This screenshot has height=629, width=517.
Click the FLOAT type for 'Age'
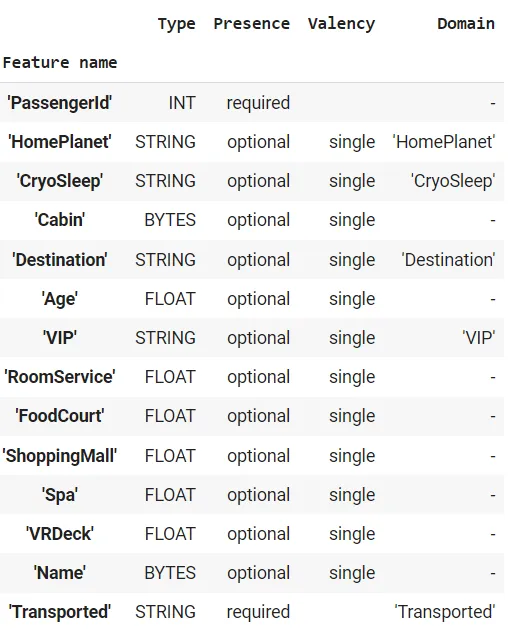170,299
